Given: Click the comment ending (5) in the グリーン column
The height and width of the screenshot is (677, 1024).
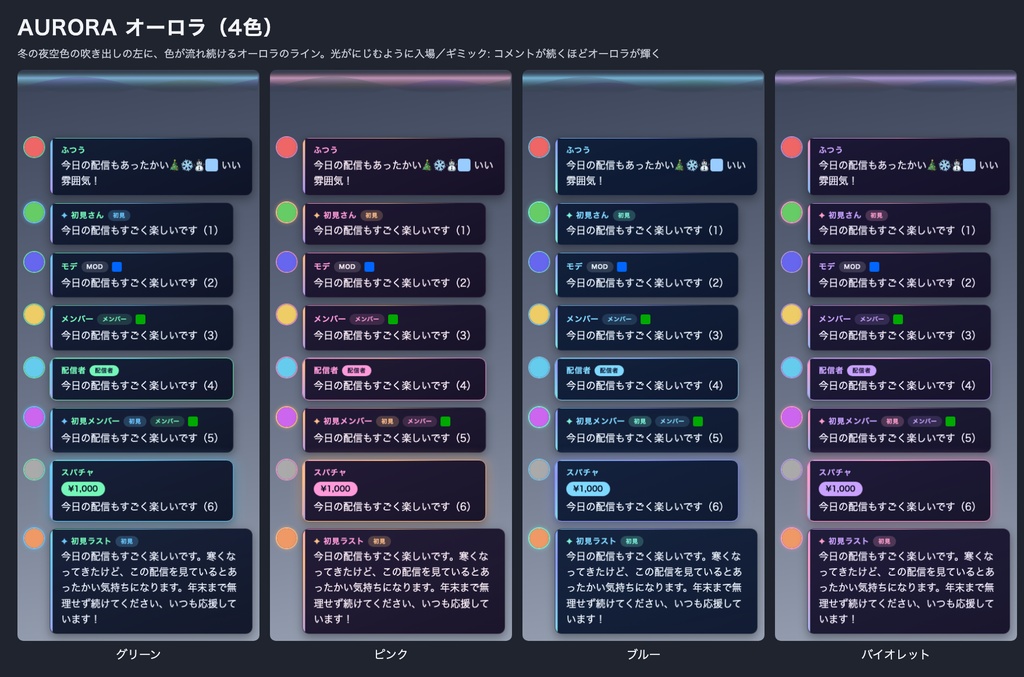Looking at the screenshot, I should click(x=139, y=437).
